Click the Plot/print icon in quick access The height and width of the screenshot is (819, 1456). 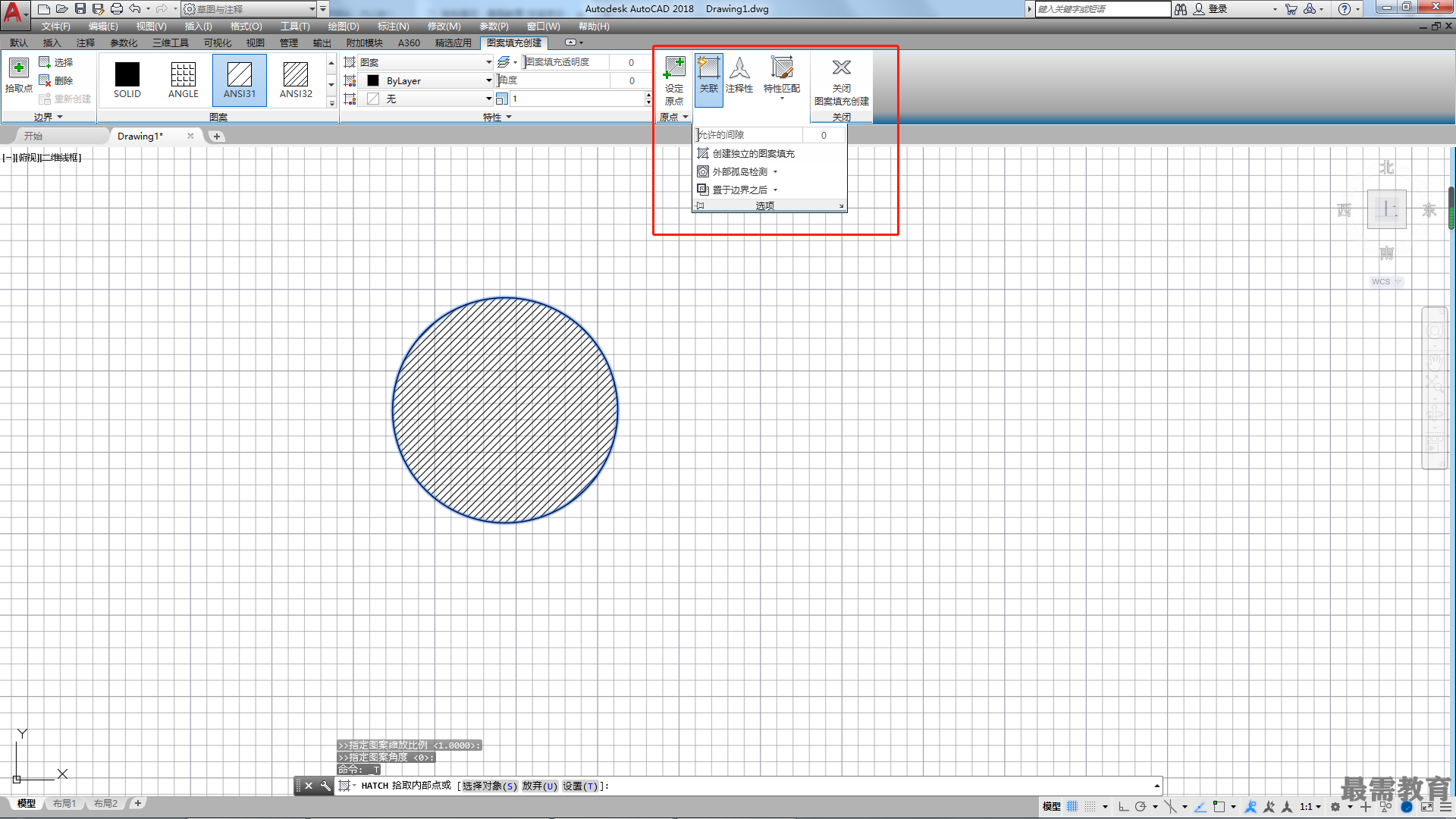tap(117, 9)
